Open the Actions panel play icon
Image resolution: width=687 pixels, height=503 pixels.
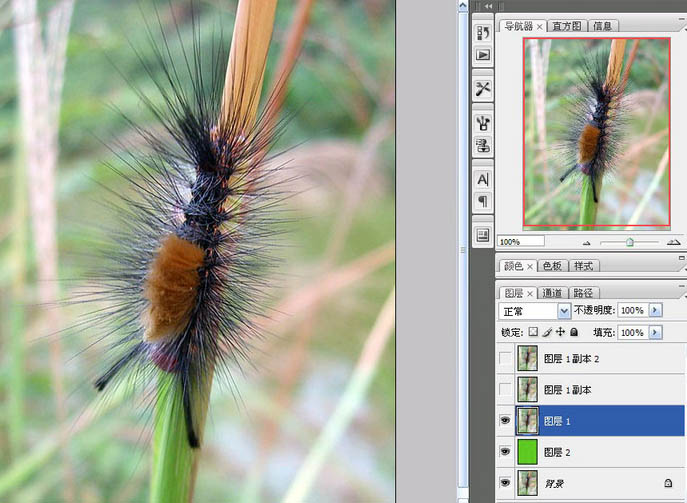(483, 55)
